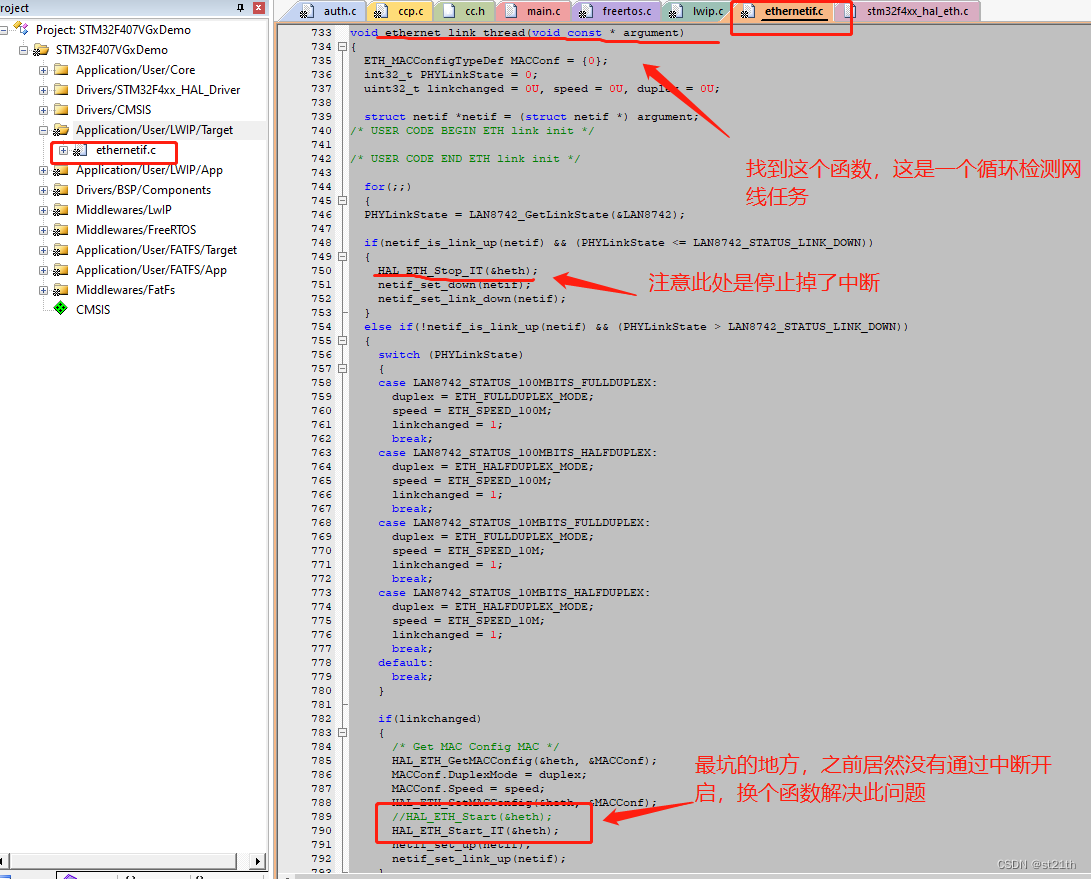Collapse the code fold at ethernet_link_thread function

click(x=341, y=46)
